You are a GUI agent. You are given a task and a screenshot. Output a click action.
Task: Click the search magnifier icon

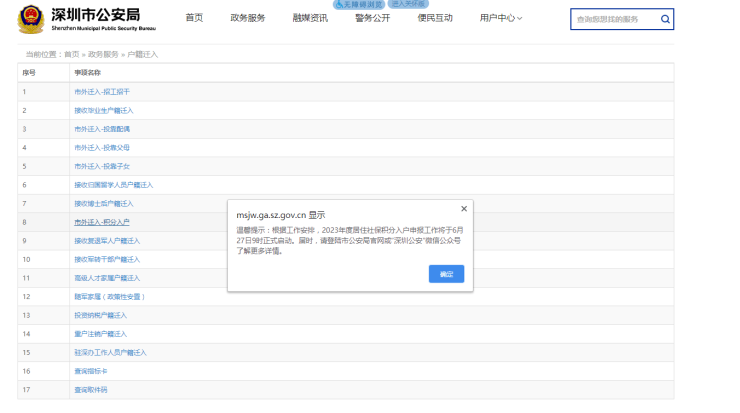[666, 19]
